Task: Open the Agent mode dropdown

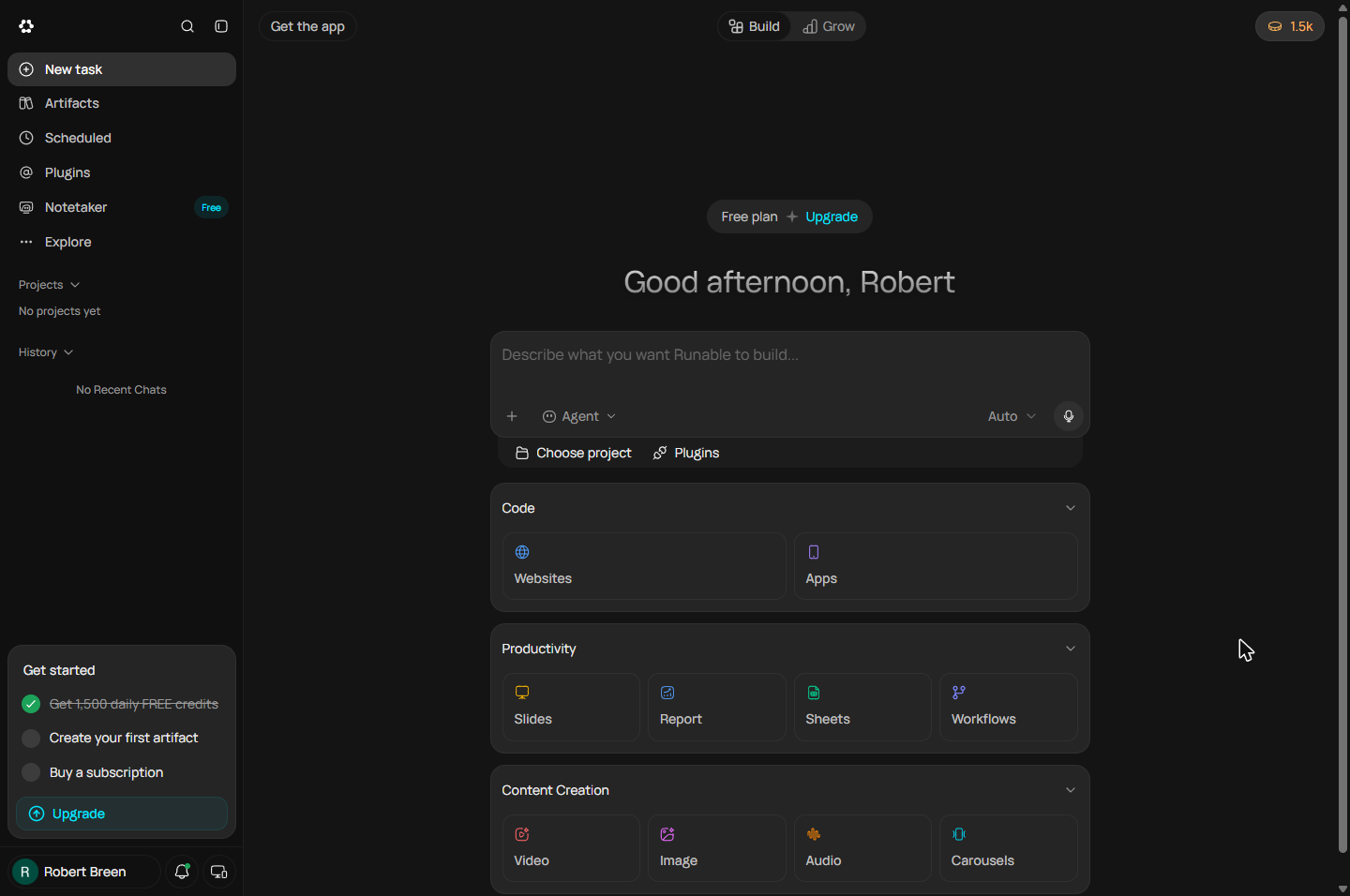Action: [x=579, y=416]
